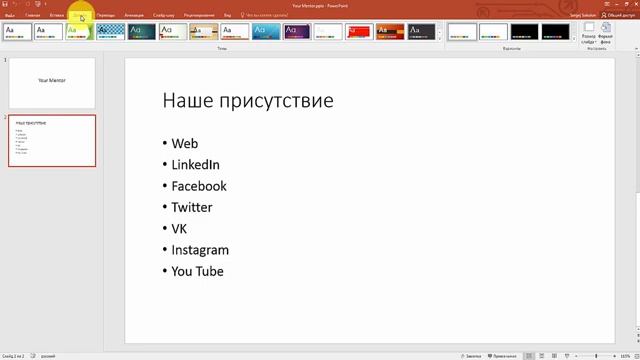The width and height of the screenshot is (640, 360).
Task: Click the Twitter bullet text
Action: [x=192, y=207]
